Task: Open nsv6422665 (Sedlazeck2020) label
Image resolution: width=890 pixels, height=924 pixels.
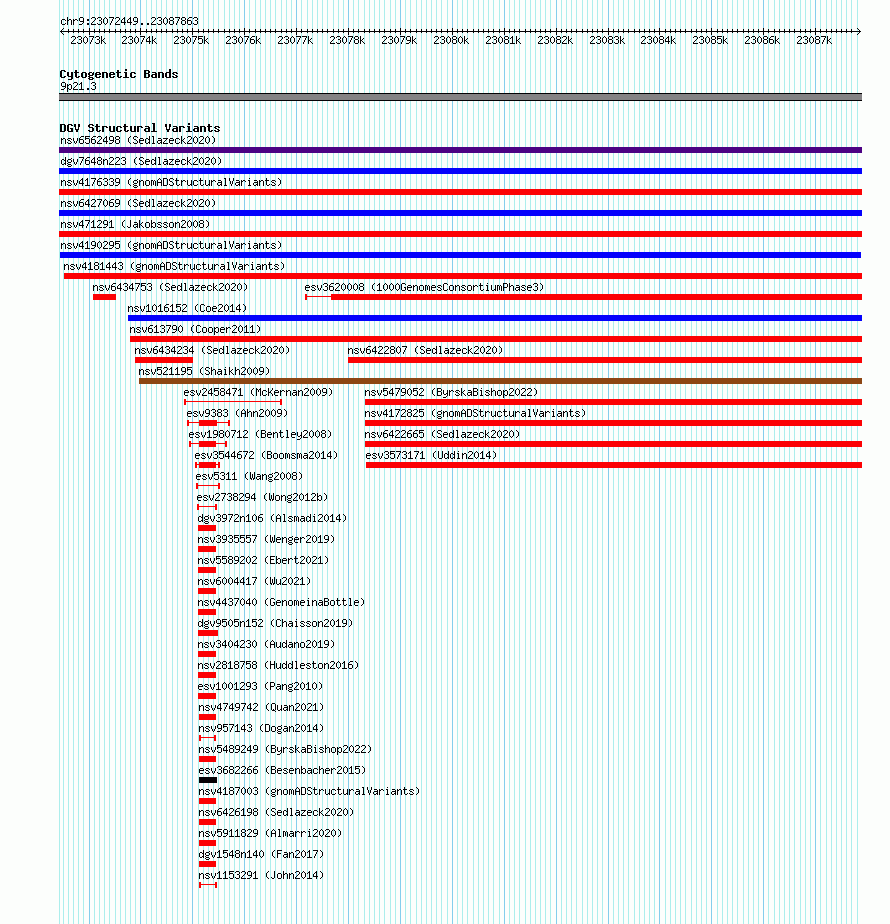Action: pyautogui.click(x=442, y=434)
